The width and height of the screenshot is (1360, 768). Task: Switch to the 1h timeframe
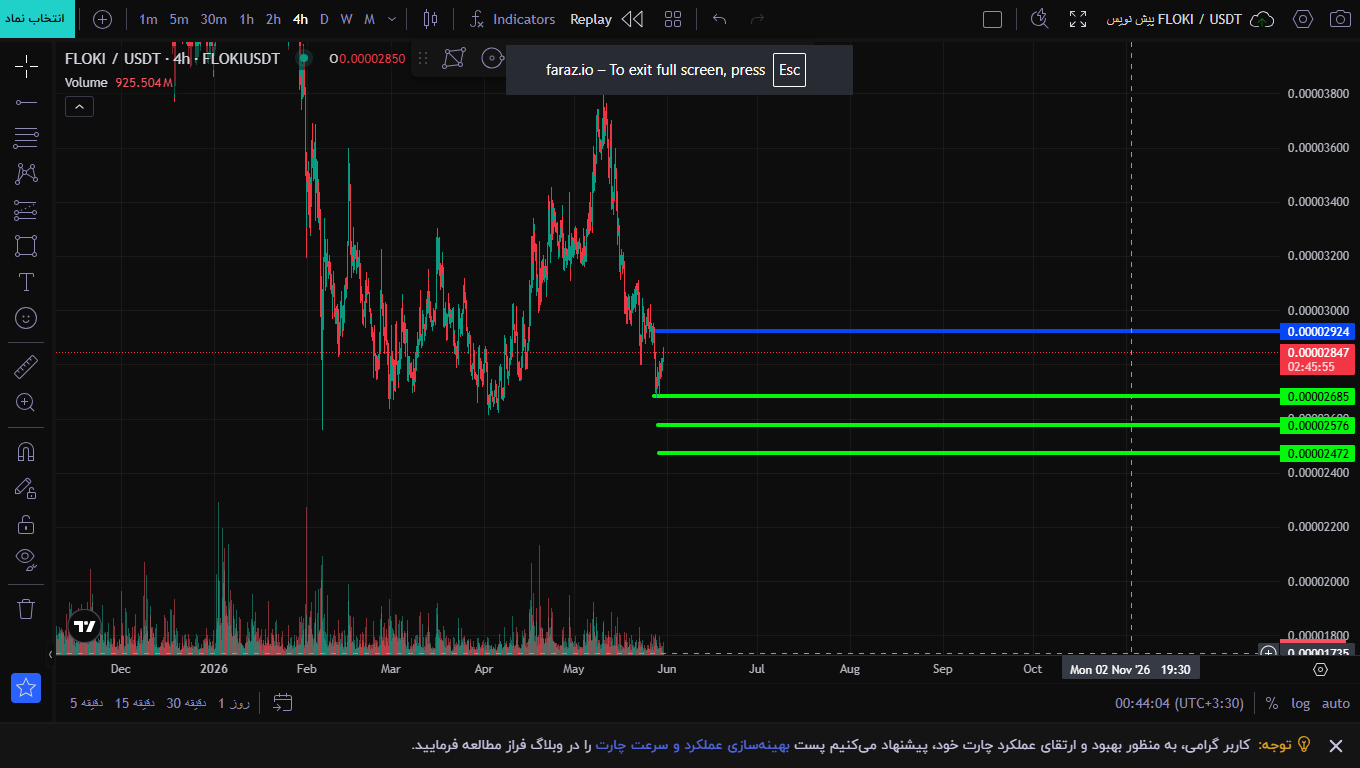(x=246, y=19)
